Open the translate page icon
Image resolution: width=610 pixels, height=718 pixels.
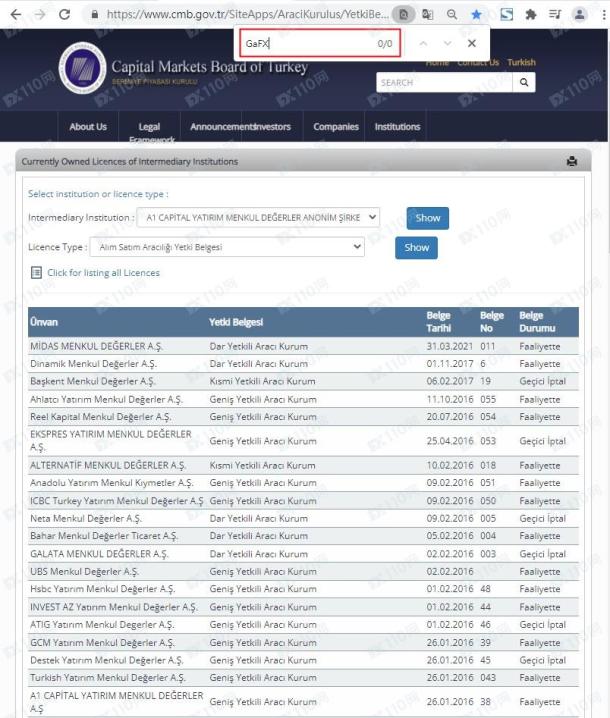click(428, 15)
